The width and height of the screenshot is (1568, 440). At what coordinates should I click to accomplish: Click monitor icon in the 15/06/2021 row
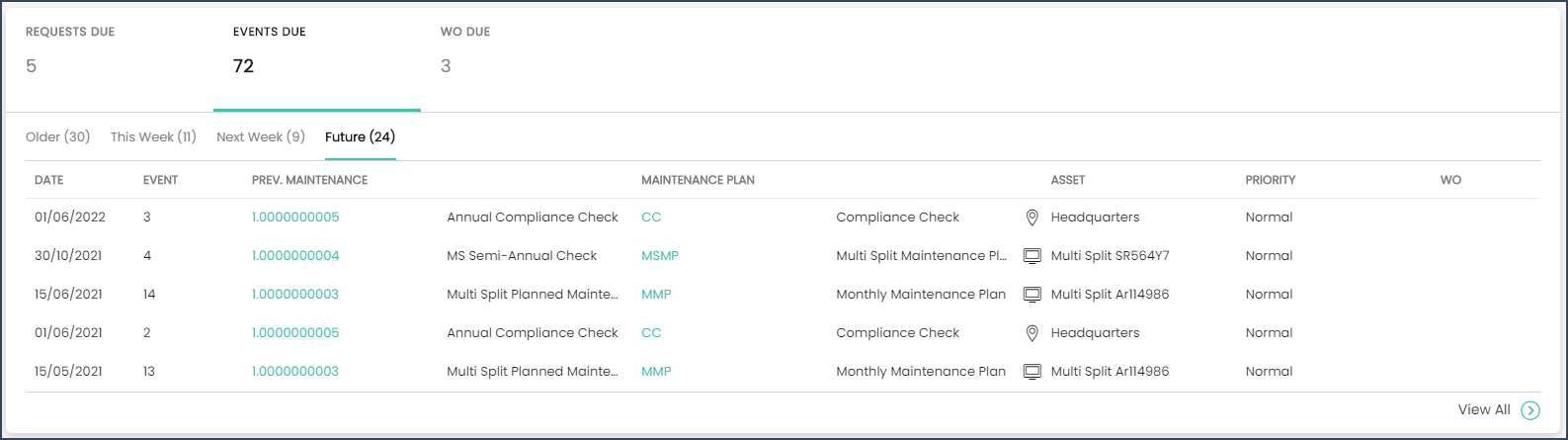(x=1032, y=295)
